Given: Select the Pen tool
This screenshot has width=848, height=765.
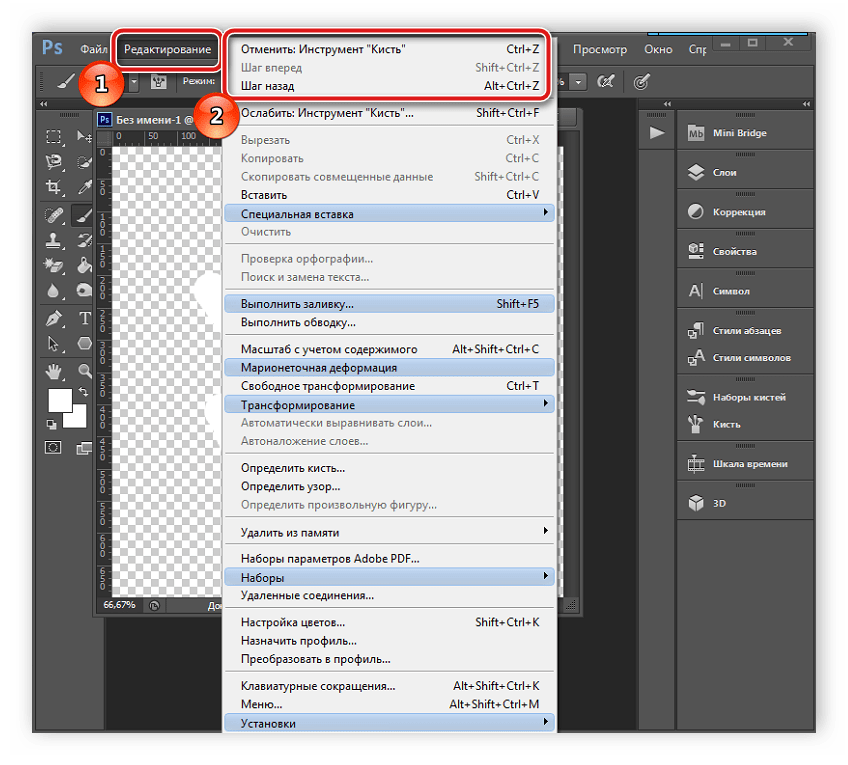Looking at the screenshot, I should click(54, 318).
